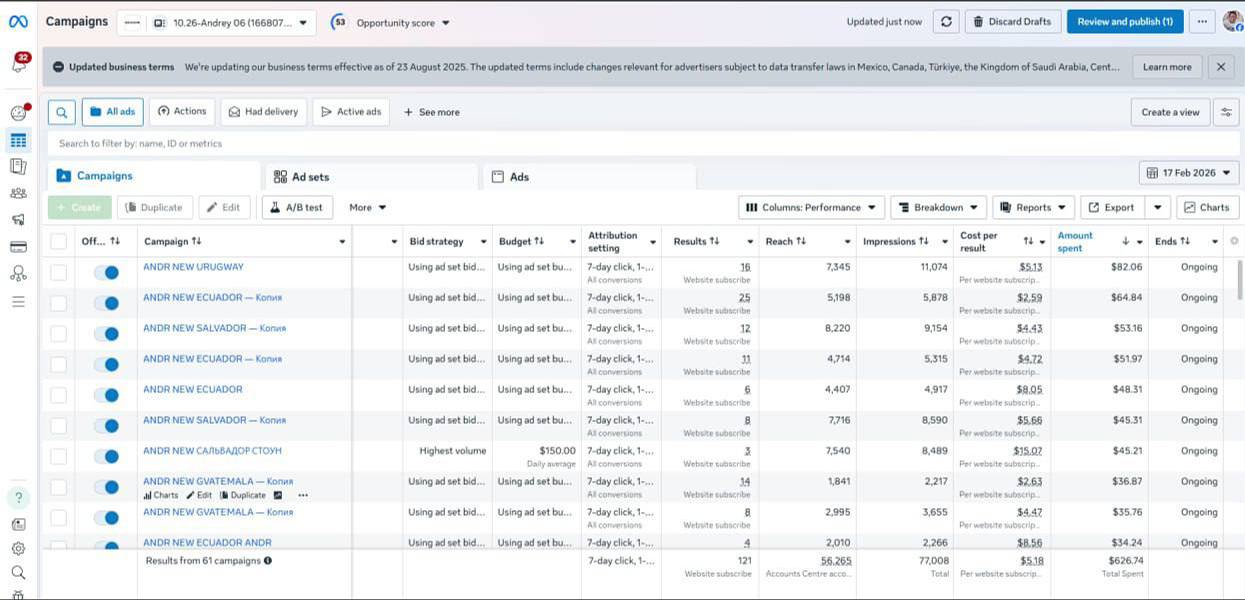Click the search magnifier filter icon
The width and height of the screenshot is (1245, 600).
tap(61, 112)
